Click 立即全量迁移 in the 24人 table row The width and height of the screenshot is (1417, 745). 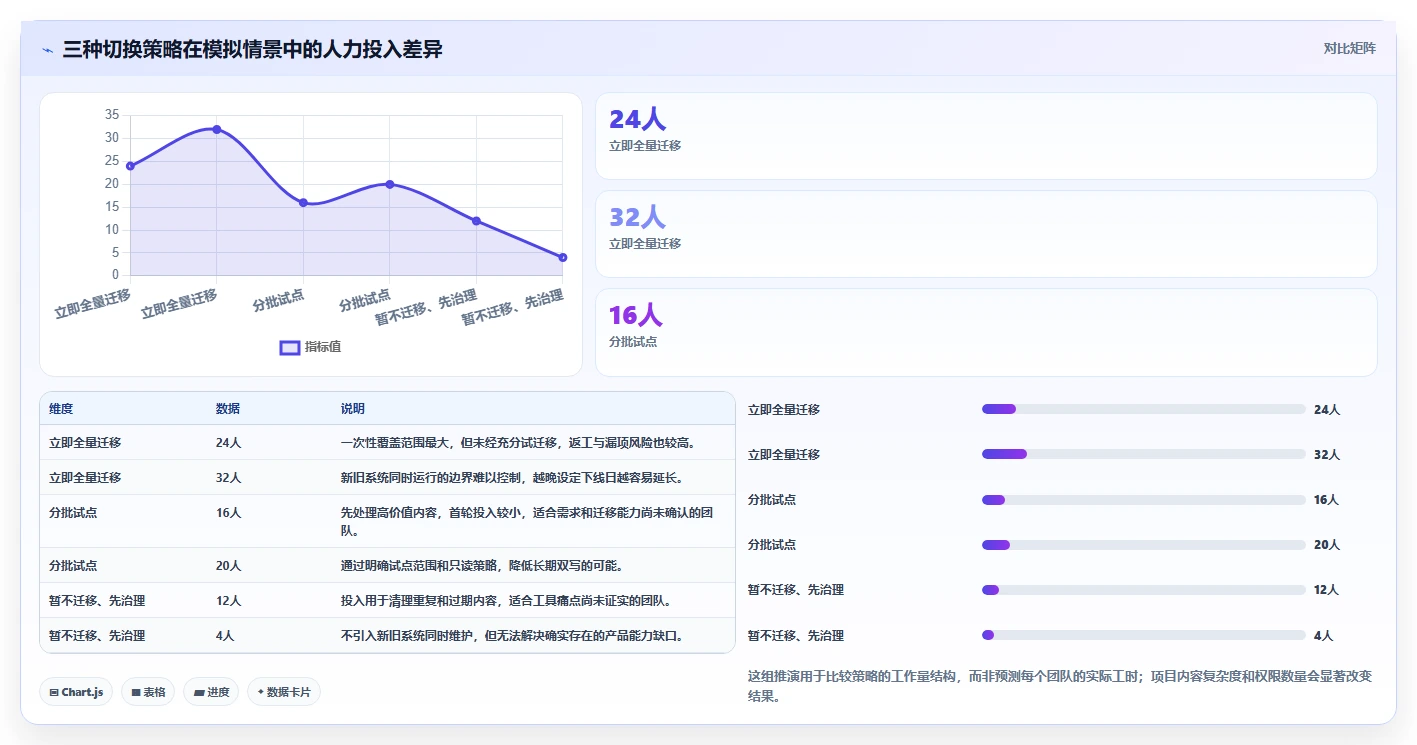click(x=85, y=442)
